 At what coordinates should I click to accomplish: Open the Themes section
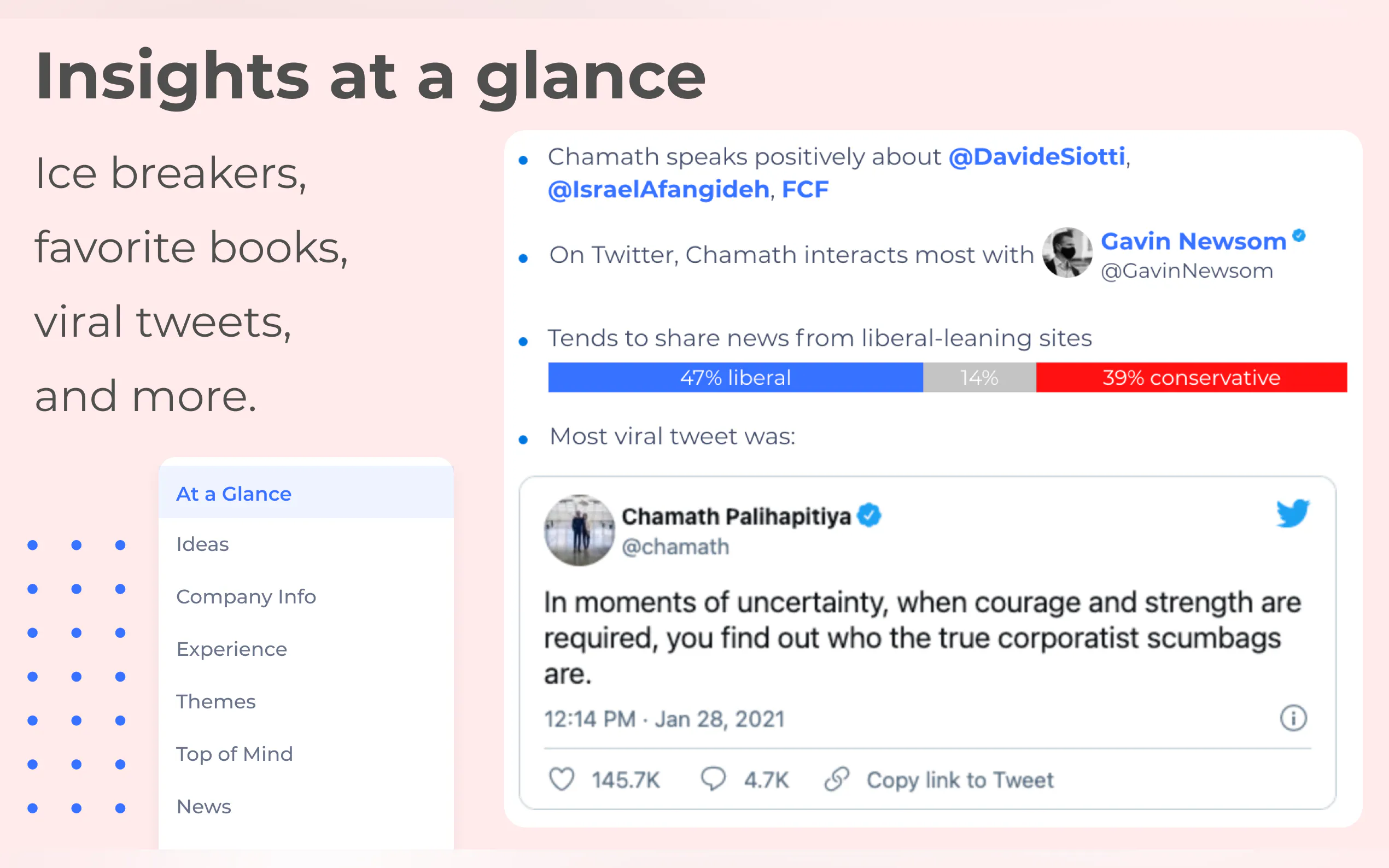[216, 701]
